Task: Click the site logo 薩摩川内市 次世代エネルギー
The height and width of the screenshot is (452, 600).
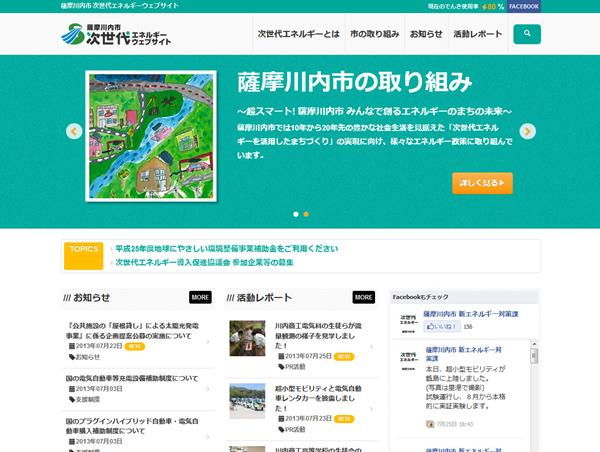Action: (x=116, y=34)
